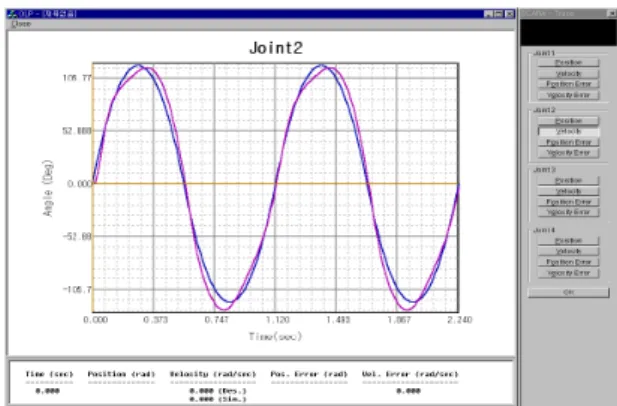
Task: Click the Joint3 Position Error button
Action: tap(568, 202)
